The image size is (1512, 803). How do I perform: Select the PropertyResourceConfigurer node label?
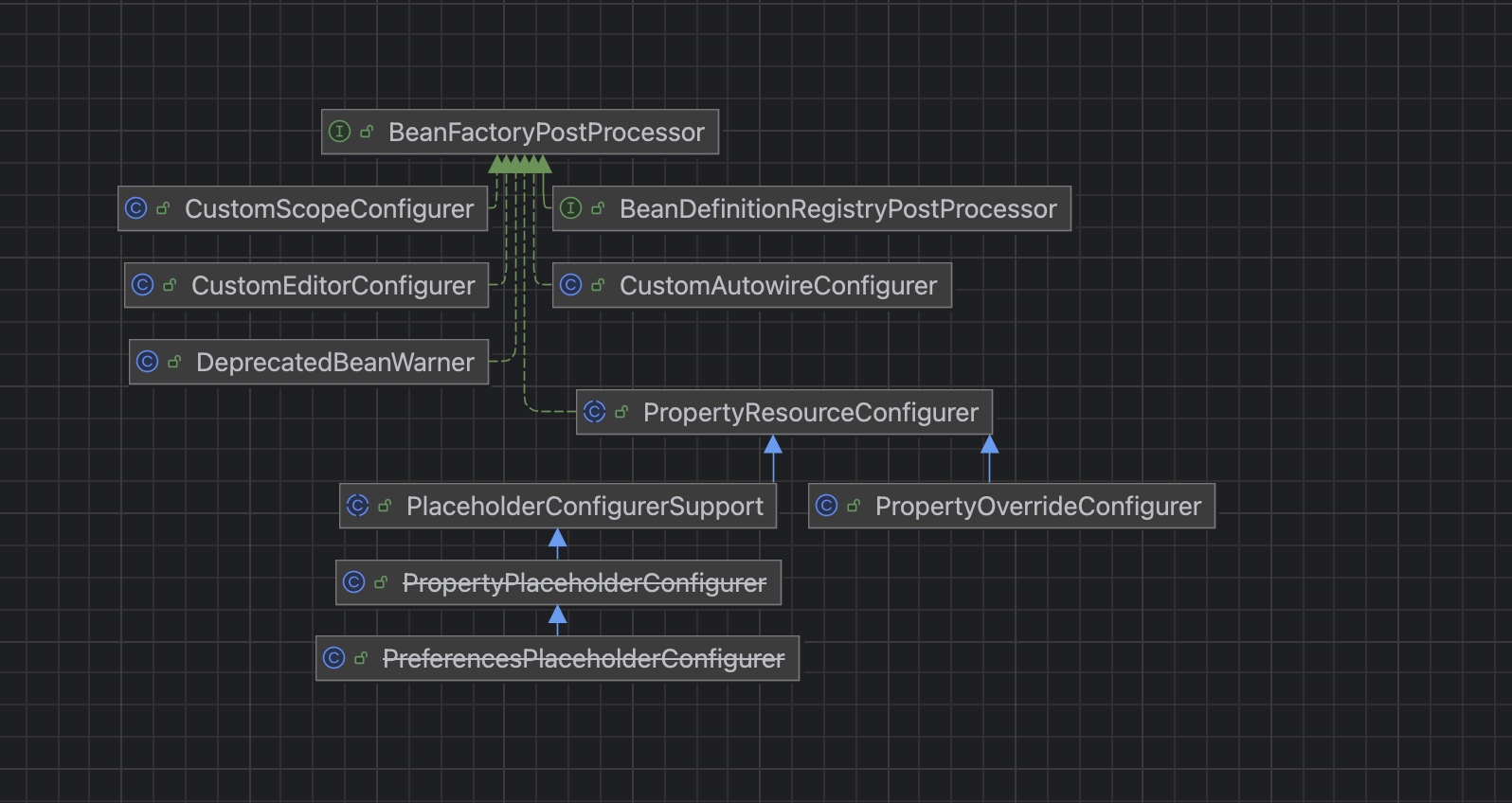pyautogui.click(x=810, y=413)
